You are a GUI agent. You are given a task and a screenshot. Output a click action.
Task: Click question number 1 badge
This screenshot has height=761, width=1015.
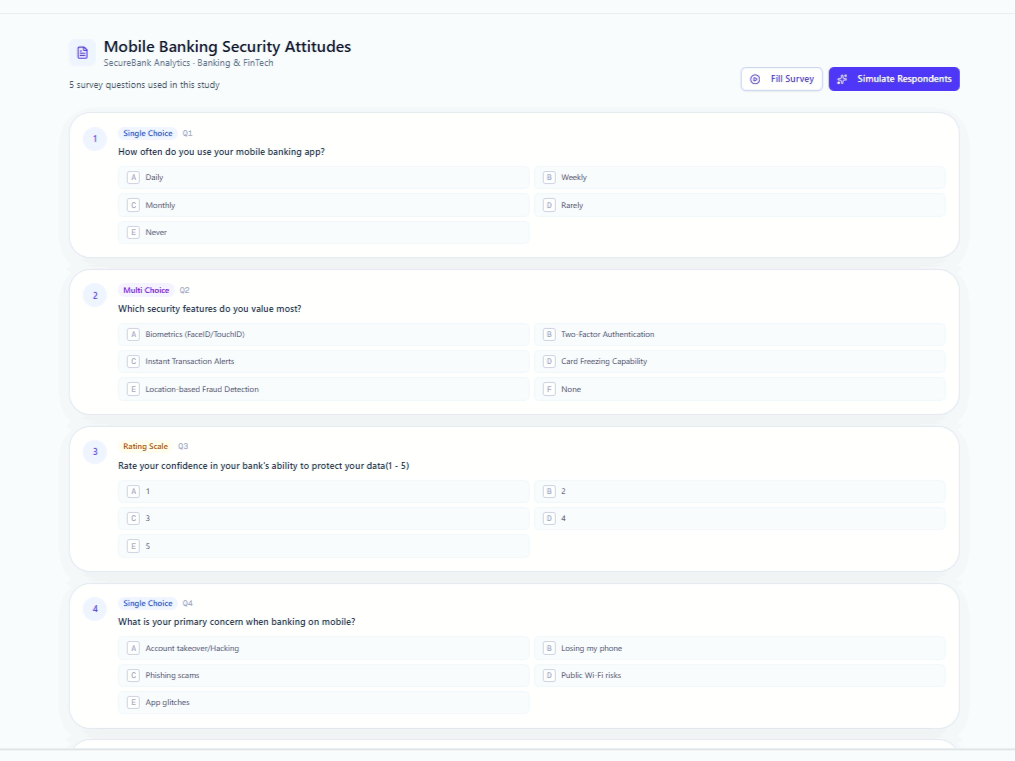tap(95, 139)
